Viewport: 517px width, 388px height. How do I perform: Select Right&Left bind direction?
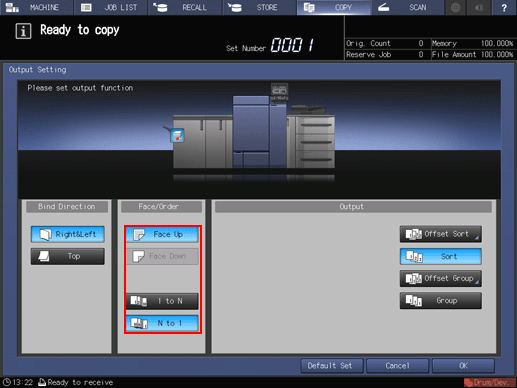tap(68, 234)
